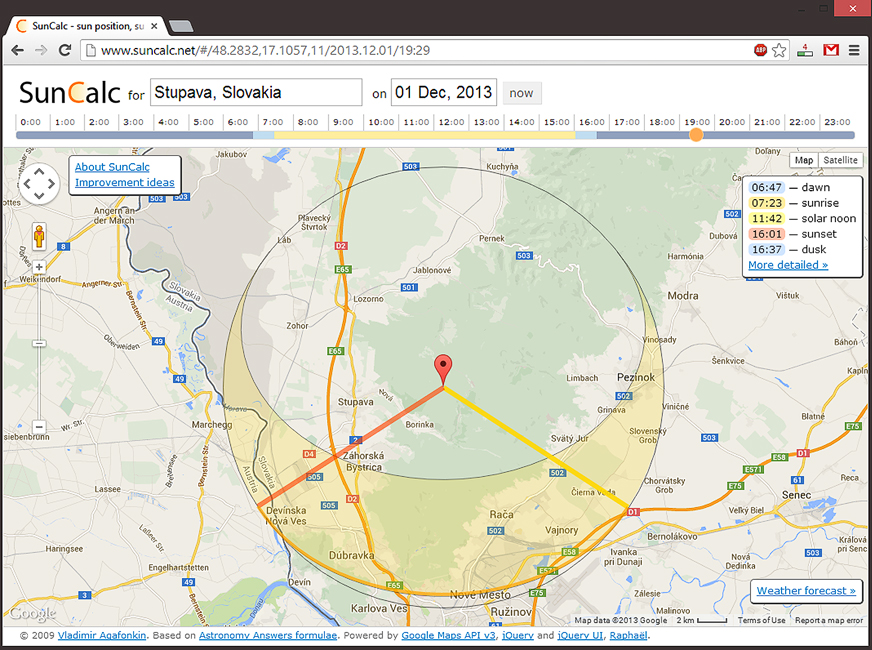
Task: Click the Stupava town label on the map
Action: pyautogui.click(x=355, y=401)
